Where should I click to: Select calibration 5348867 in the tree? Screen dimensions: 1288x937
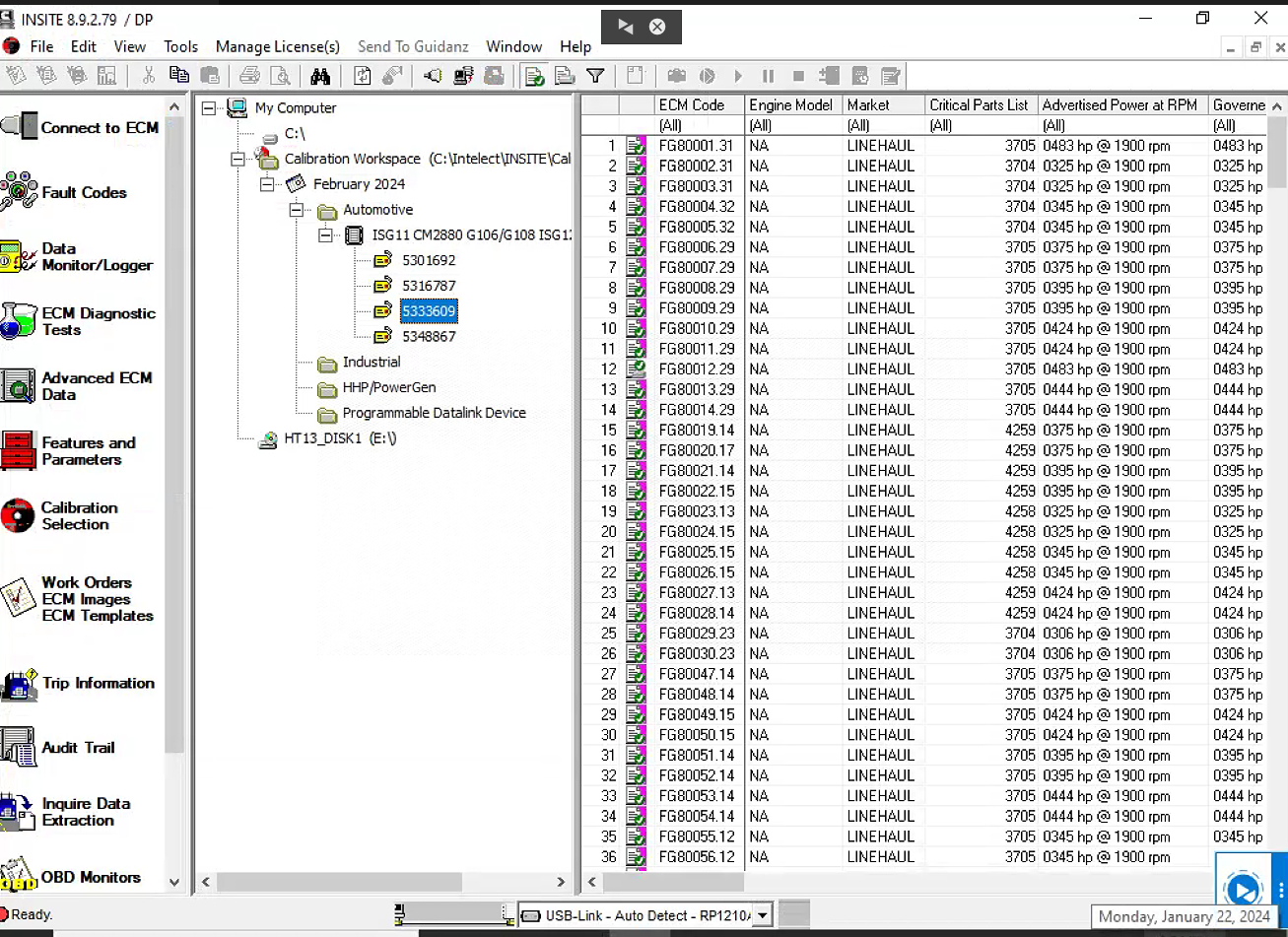coord(429,336)
